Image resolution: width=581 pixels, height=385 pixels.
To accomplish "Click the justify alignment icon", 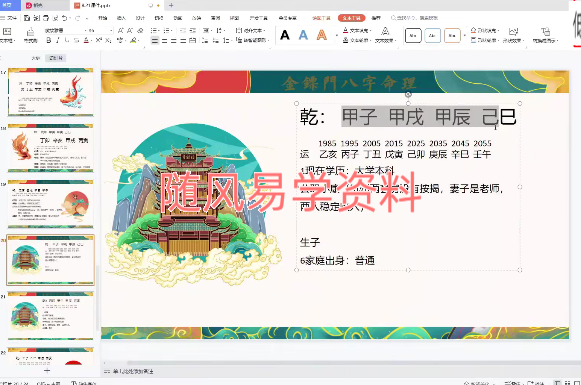I will pyautogui.click(x=183, y=40).
